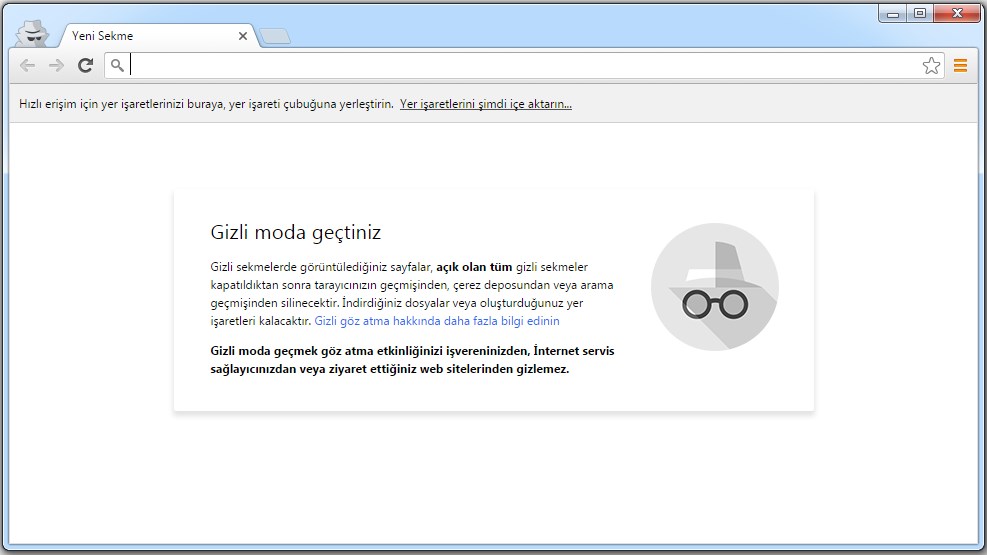The image size is (987, 555).
Task: Bookmark this page with the star icon
Action: (x=931, y=66)
